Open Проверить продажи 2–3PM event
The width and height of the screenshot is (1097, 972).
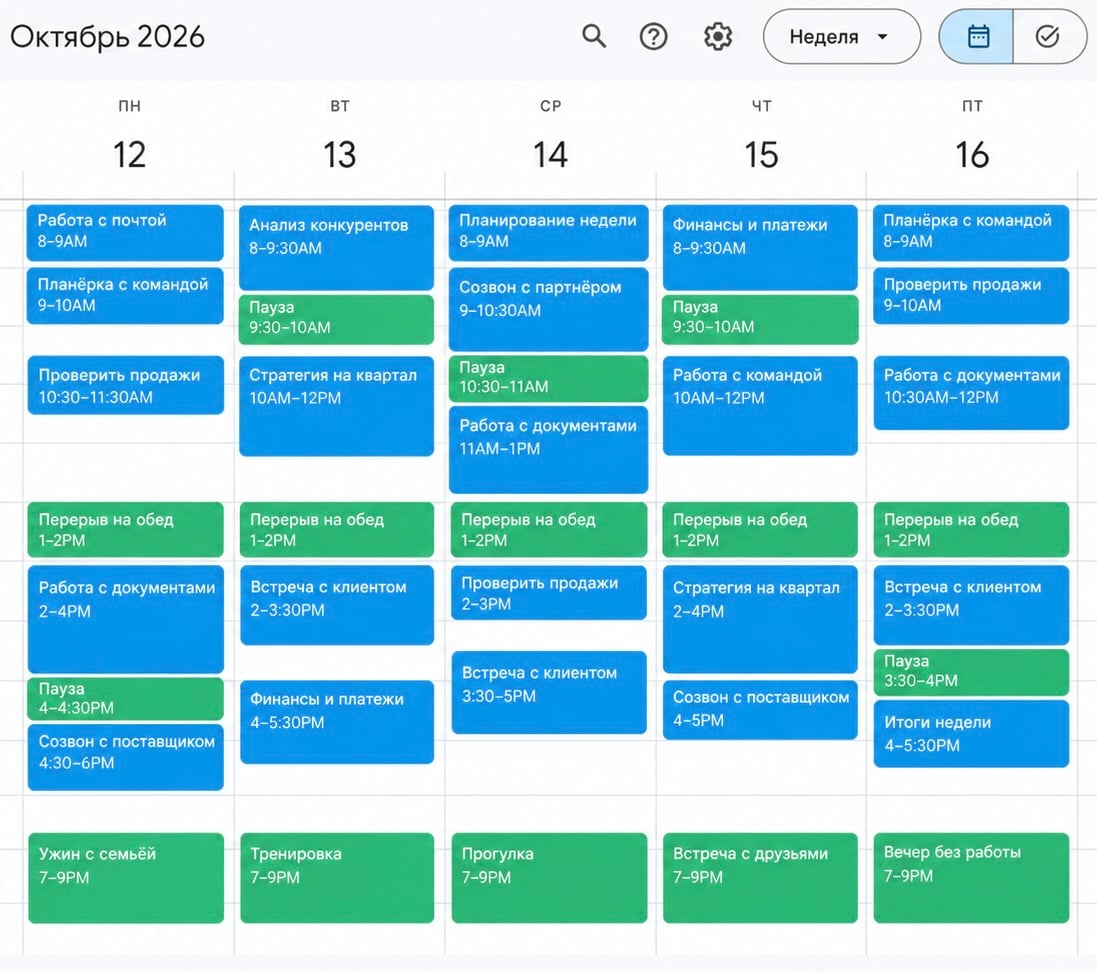[548, 593]
